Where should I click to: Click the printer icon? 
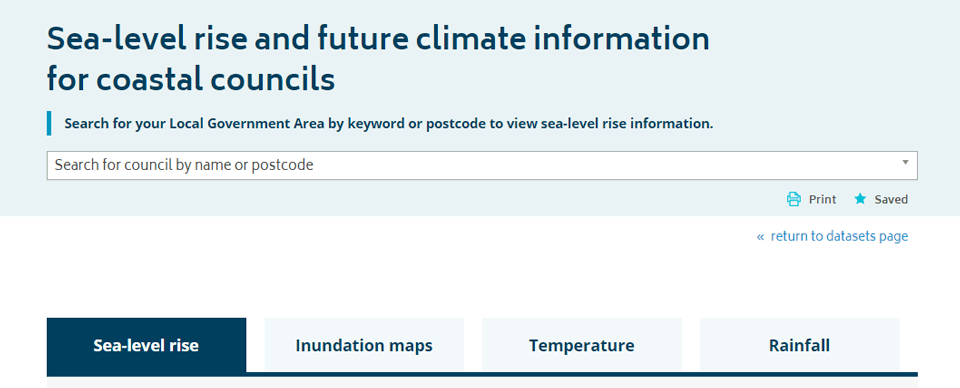pos(793,199)
